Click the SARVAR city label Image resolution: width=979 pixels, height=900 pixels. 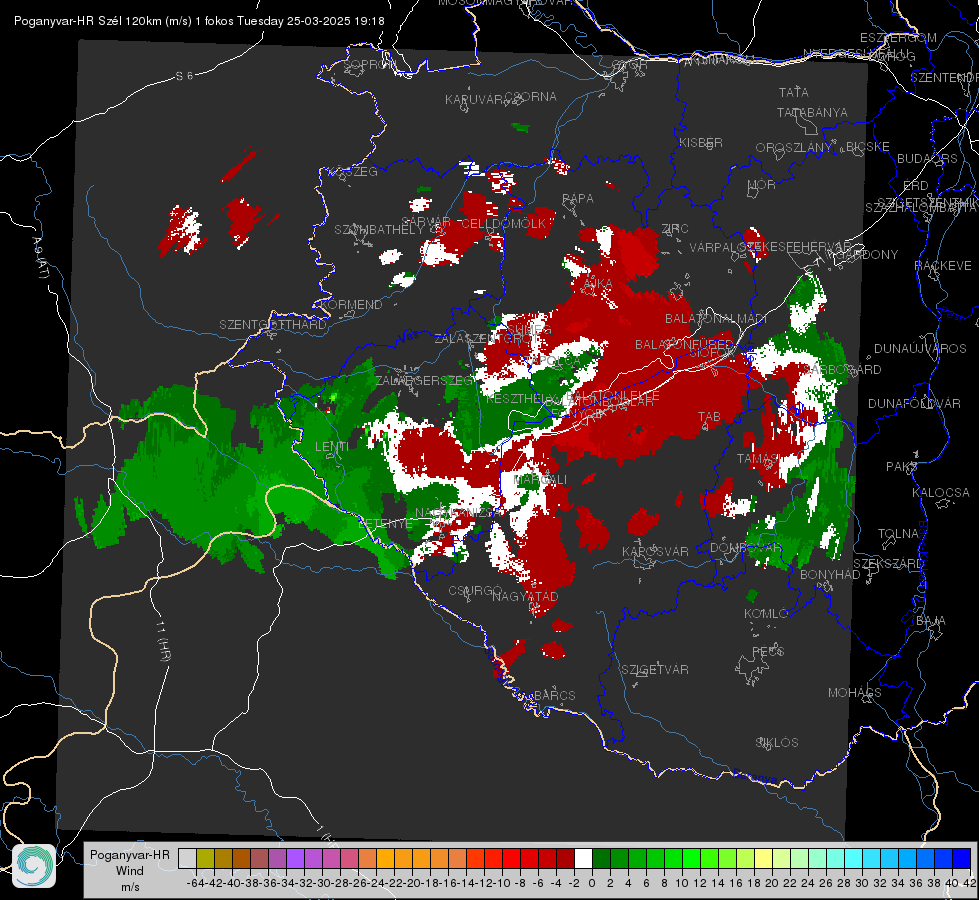[x=426, y=222]
